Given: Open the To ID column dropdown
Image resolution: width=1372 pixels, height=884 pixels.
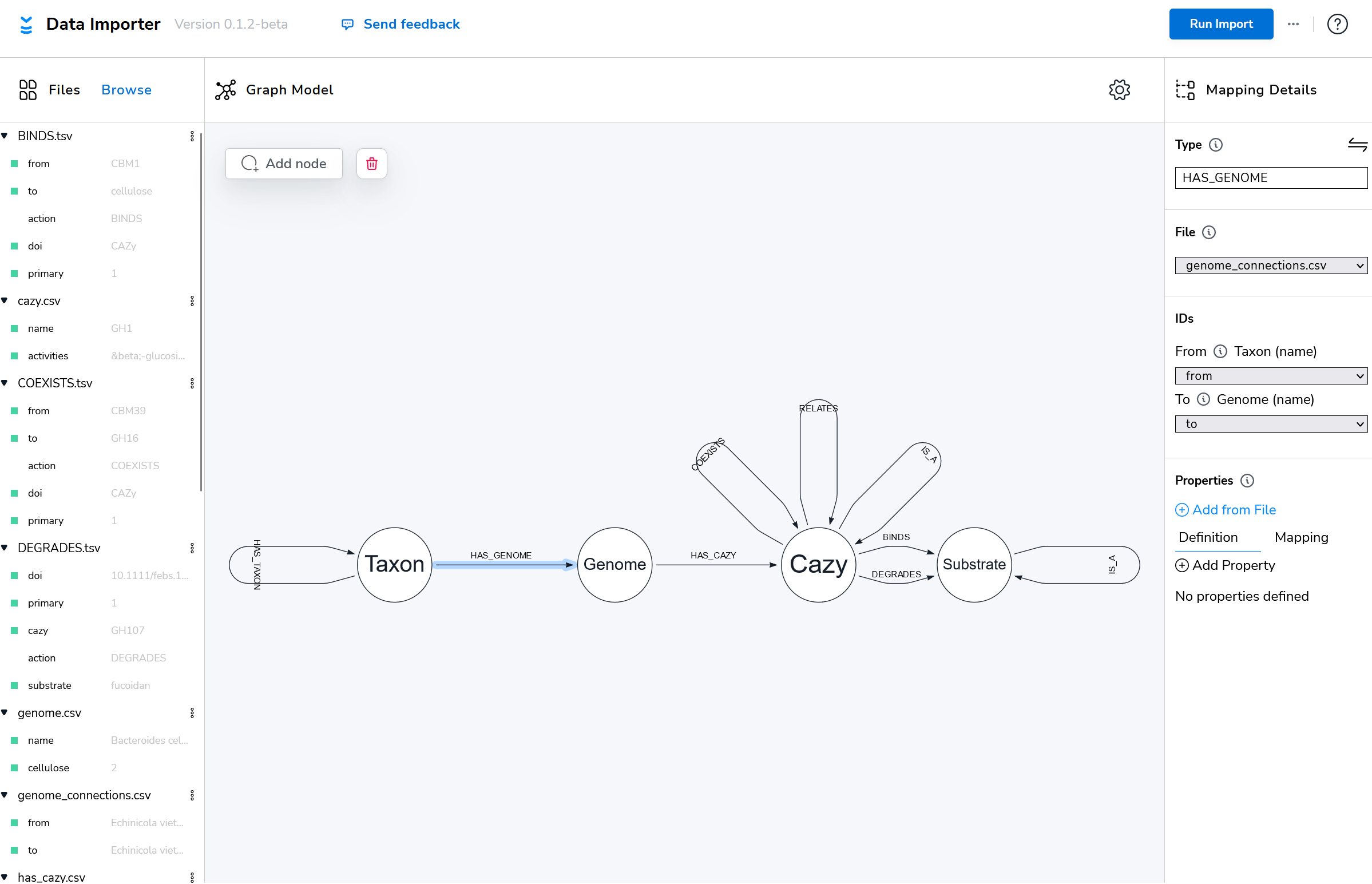Looking at the screenshot, I should (x=1270, y=424).
